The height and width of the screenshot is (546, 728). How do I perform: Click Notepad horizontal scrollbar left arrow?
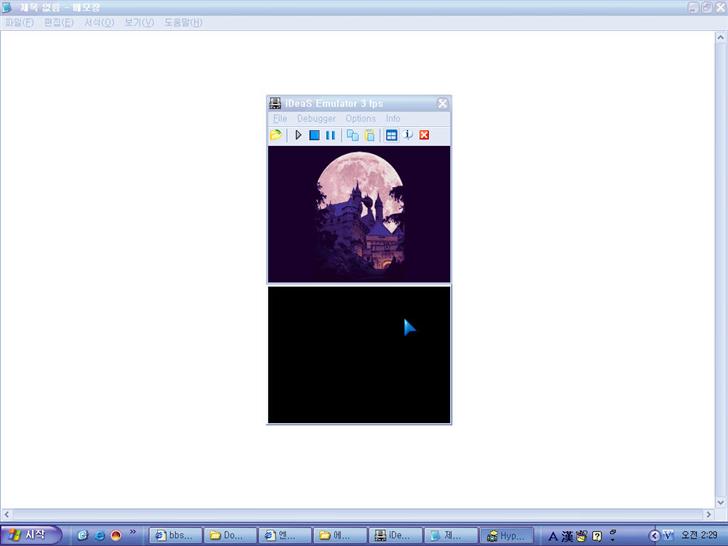pyautogui.click(x=6, y=514)
